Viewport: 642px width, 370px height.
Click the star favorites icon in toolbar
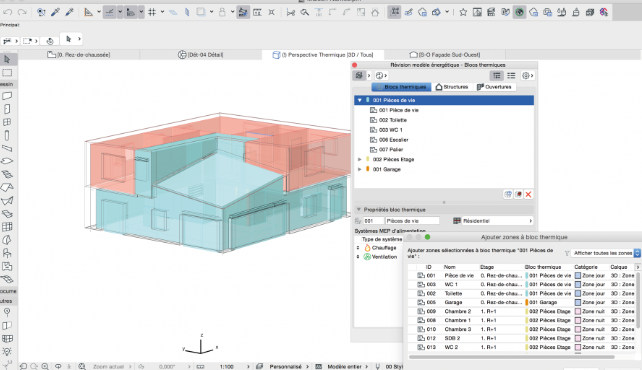463,12
